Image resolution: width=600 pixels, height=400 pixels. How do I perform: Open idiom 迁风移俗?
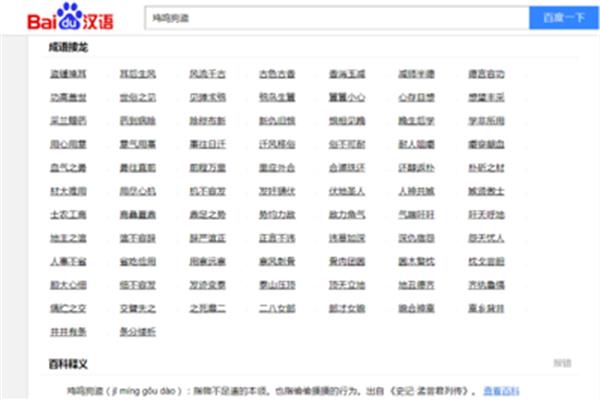277,144
